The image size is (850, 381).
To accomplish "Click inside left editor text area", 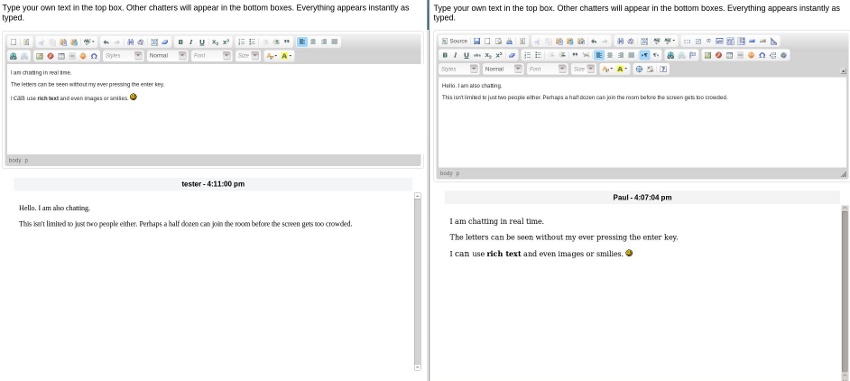I will tap(214, 109).
